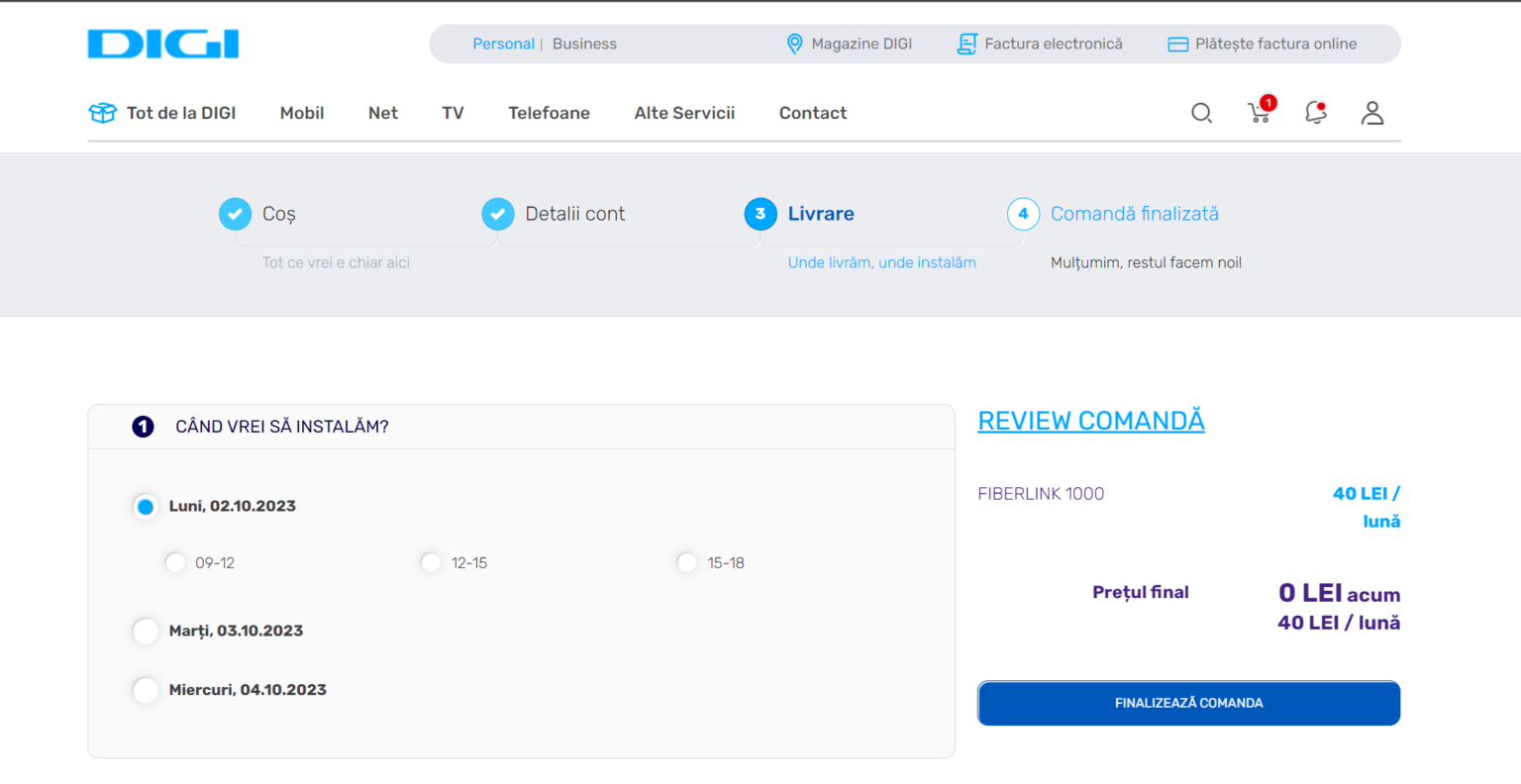Open the Alte Servicii menu item
This screenshot has width=1521, height=784.
pos(684,113)
